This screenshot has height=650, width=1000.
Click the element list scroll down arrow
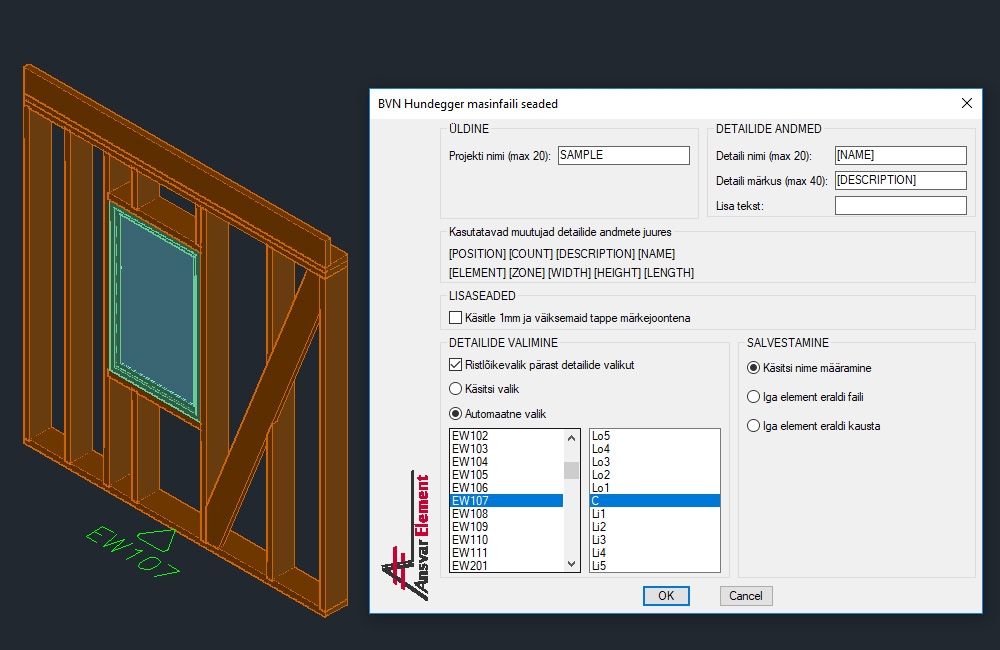tap(571, 564)
